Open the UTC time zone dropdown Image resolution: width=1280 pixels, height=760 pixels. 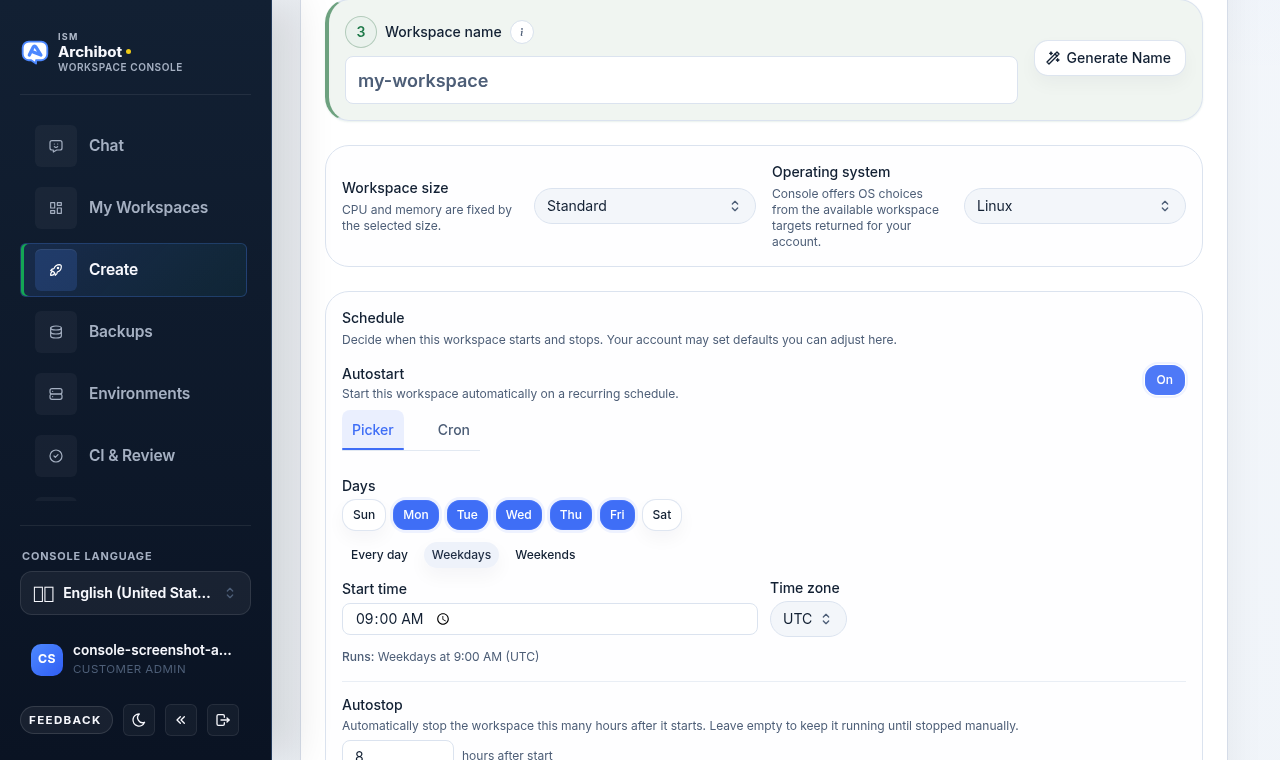[808, 619]
